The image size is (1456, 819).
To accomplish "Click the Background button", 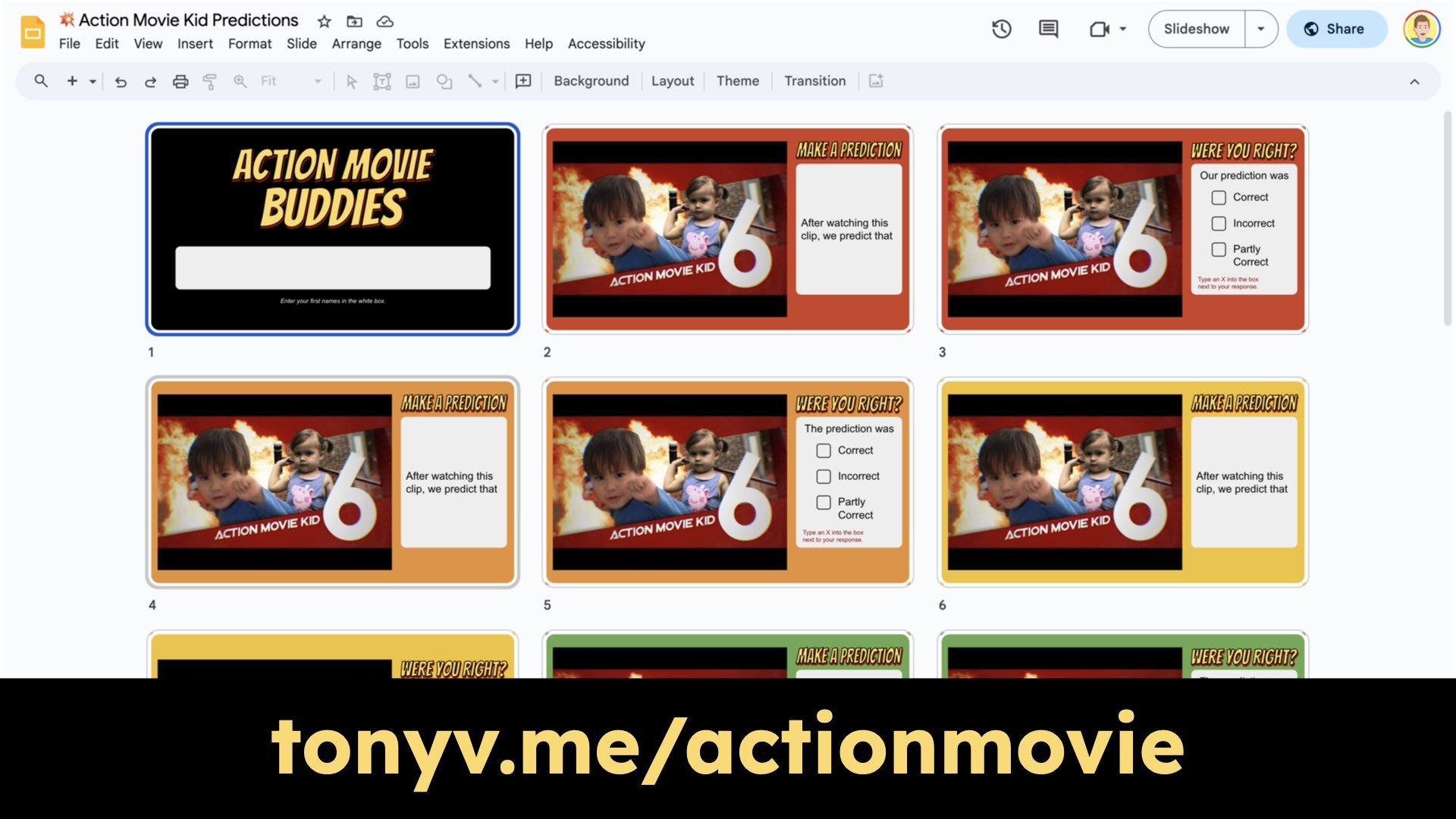I will coord(591,81).
